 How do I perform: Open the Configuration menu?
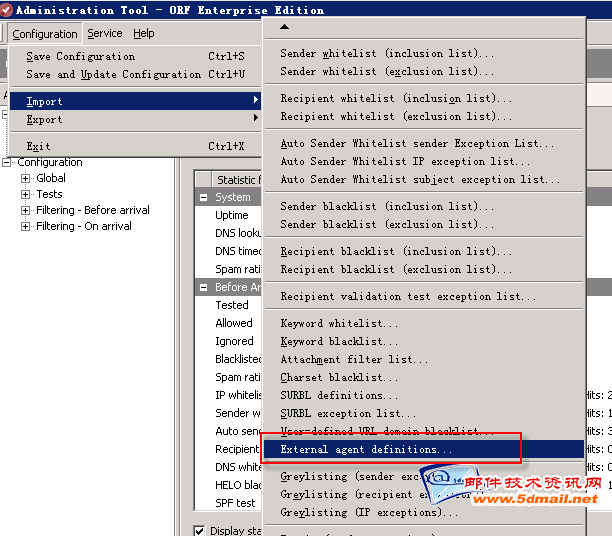click(44, 34)
